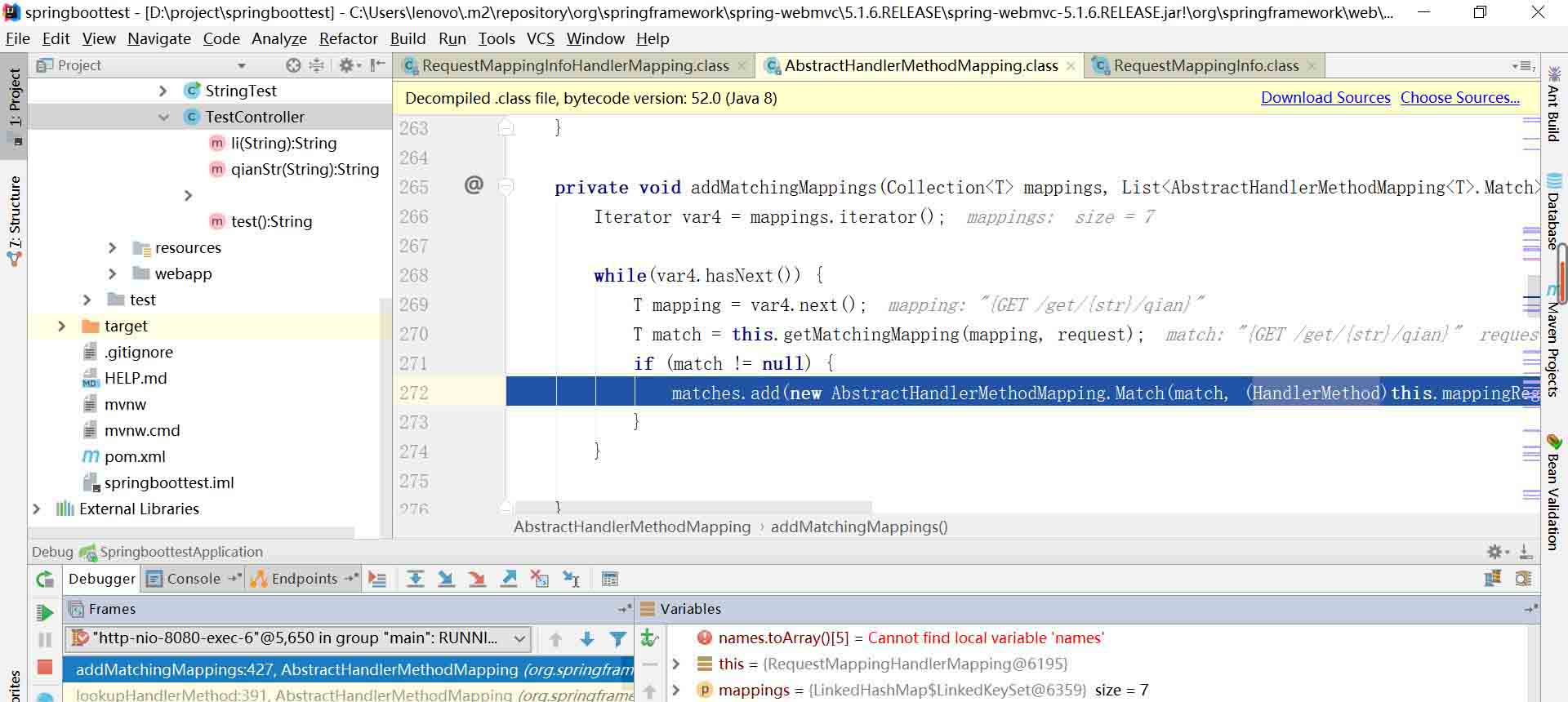Open the Evaluate Expression calculator icon
This screenshot has width=1568, height=702.
(610, 579)
